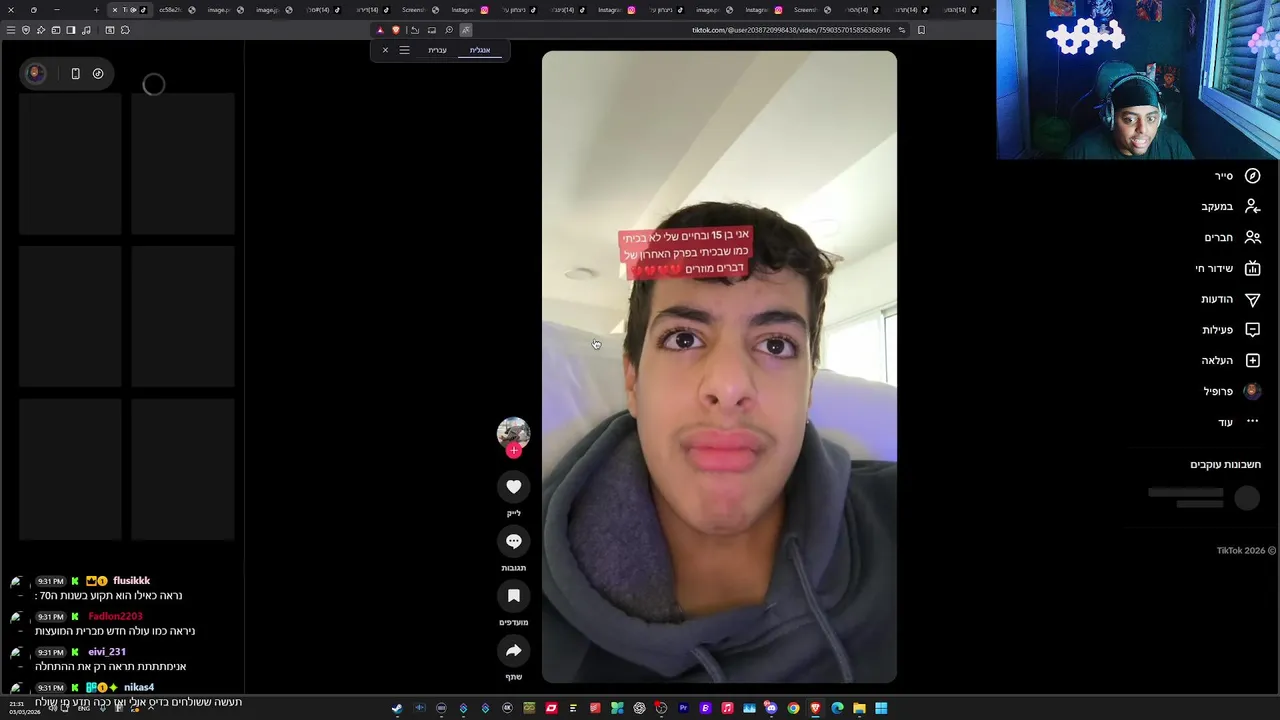Screen dimensions: 1280x720
Task: Click the username nikas4 in chat
Action: tap(139, 688)
